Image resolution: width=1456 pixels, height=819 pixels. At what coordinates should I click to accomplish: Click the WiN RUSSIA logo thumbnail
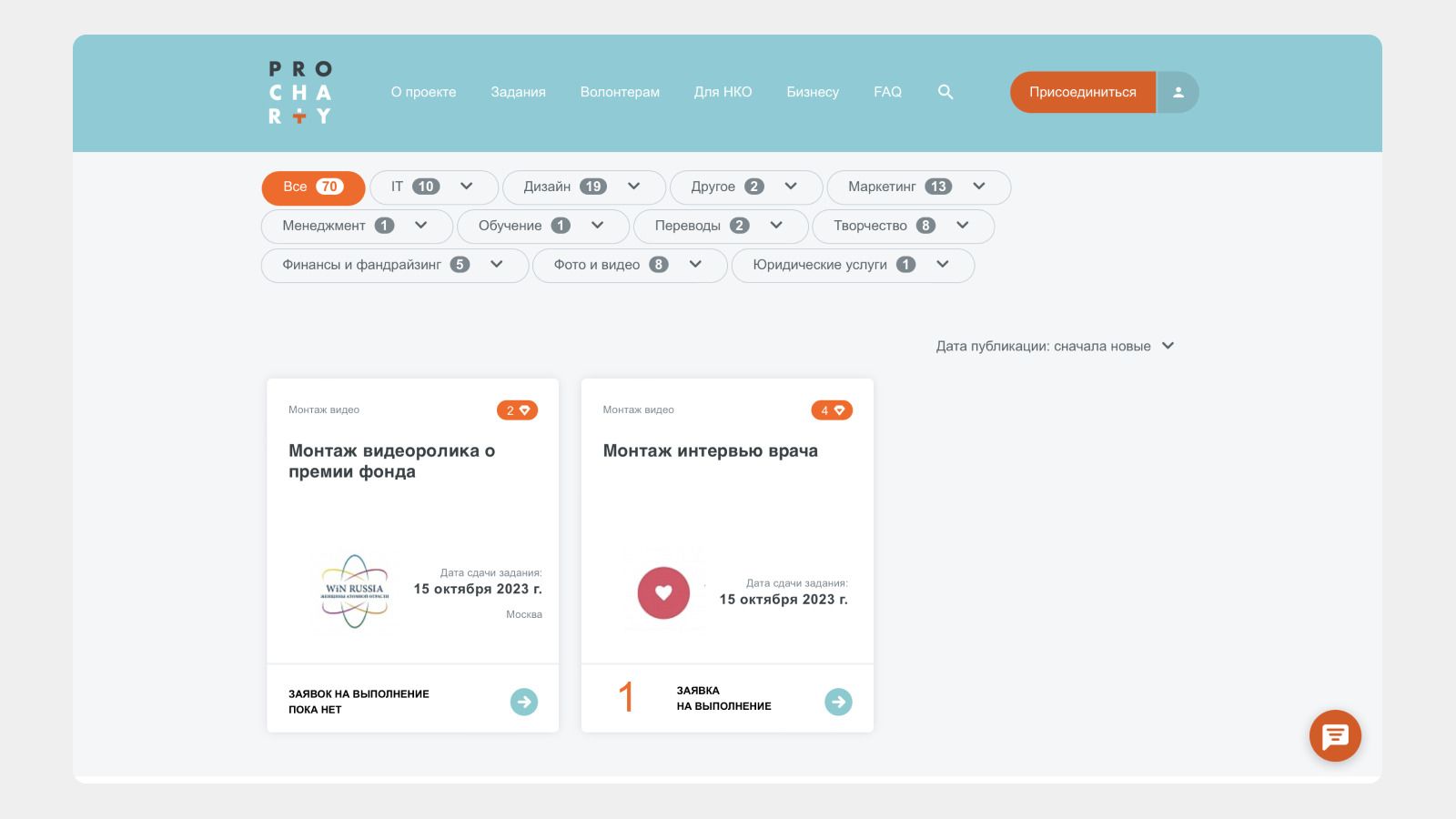[x=353, y=592]
